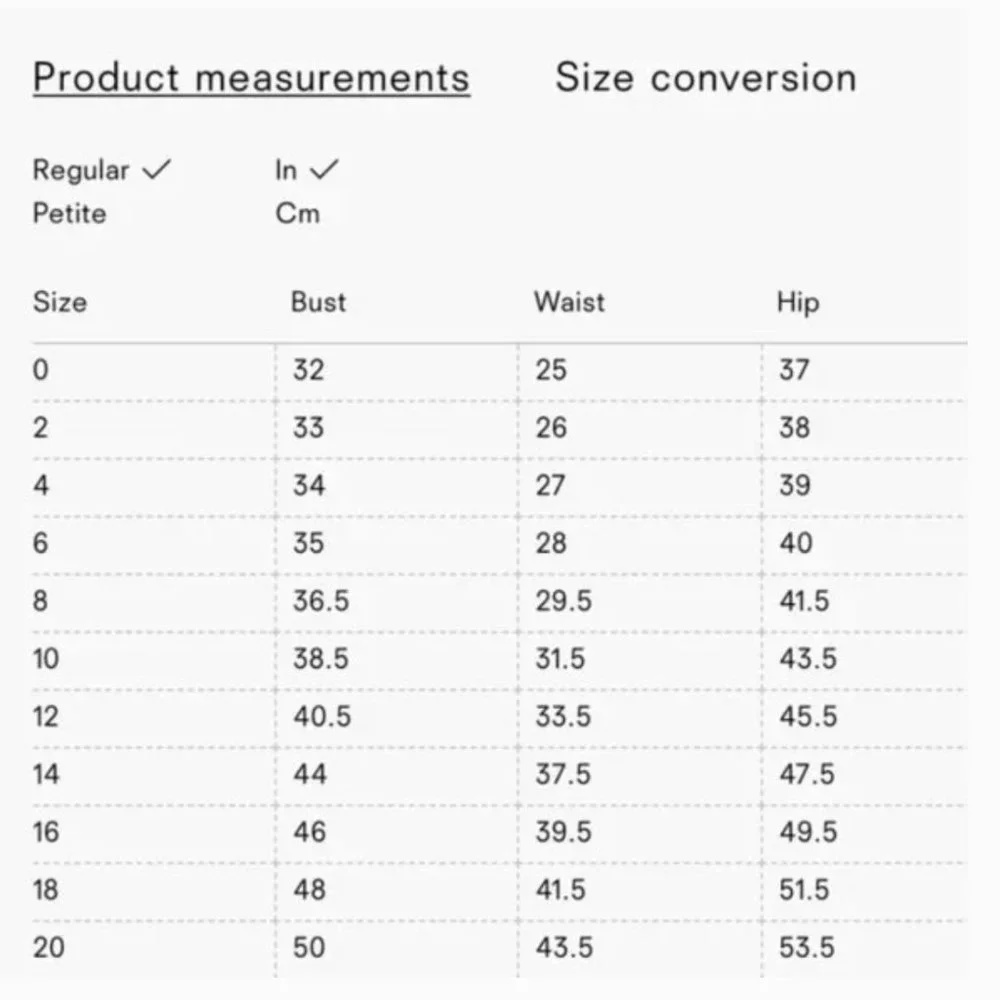The width and height of the screenshot is (1000, 1000).
Task: Click the waist value 33.5
Action: point(563,717)
